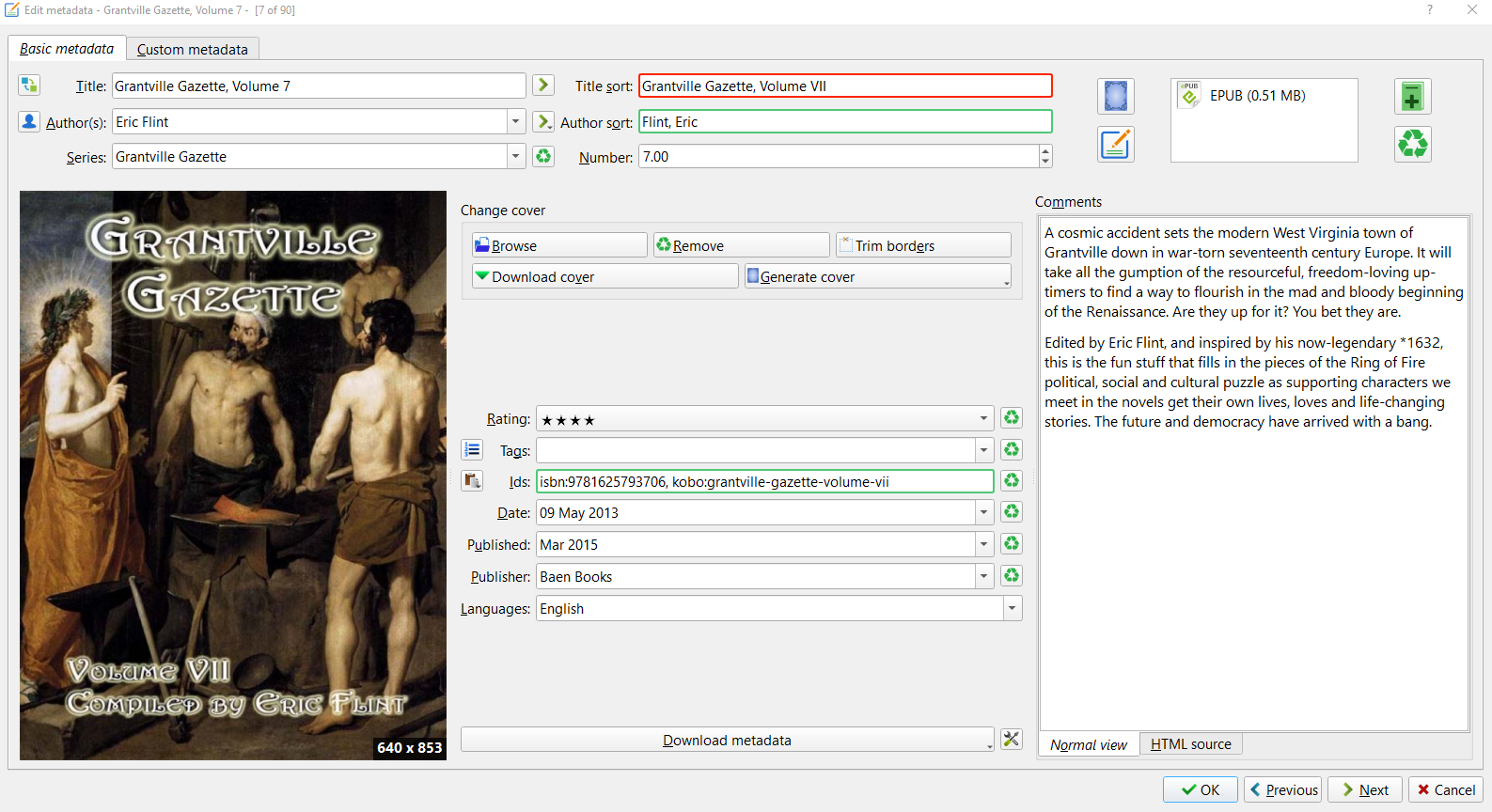This screenshot has height=812, width=1492.
Task: Switch comments to HTML source view
Action: 1190,744
